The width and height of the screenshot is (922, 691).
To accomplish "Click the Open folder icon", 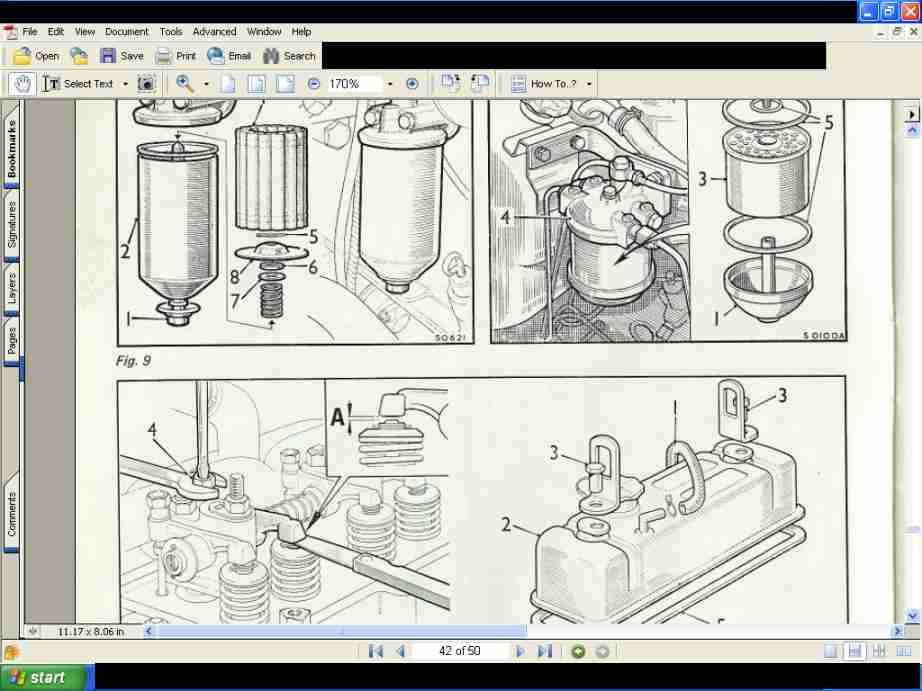I will point(22,56).
